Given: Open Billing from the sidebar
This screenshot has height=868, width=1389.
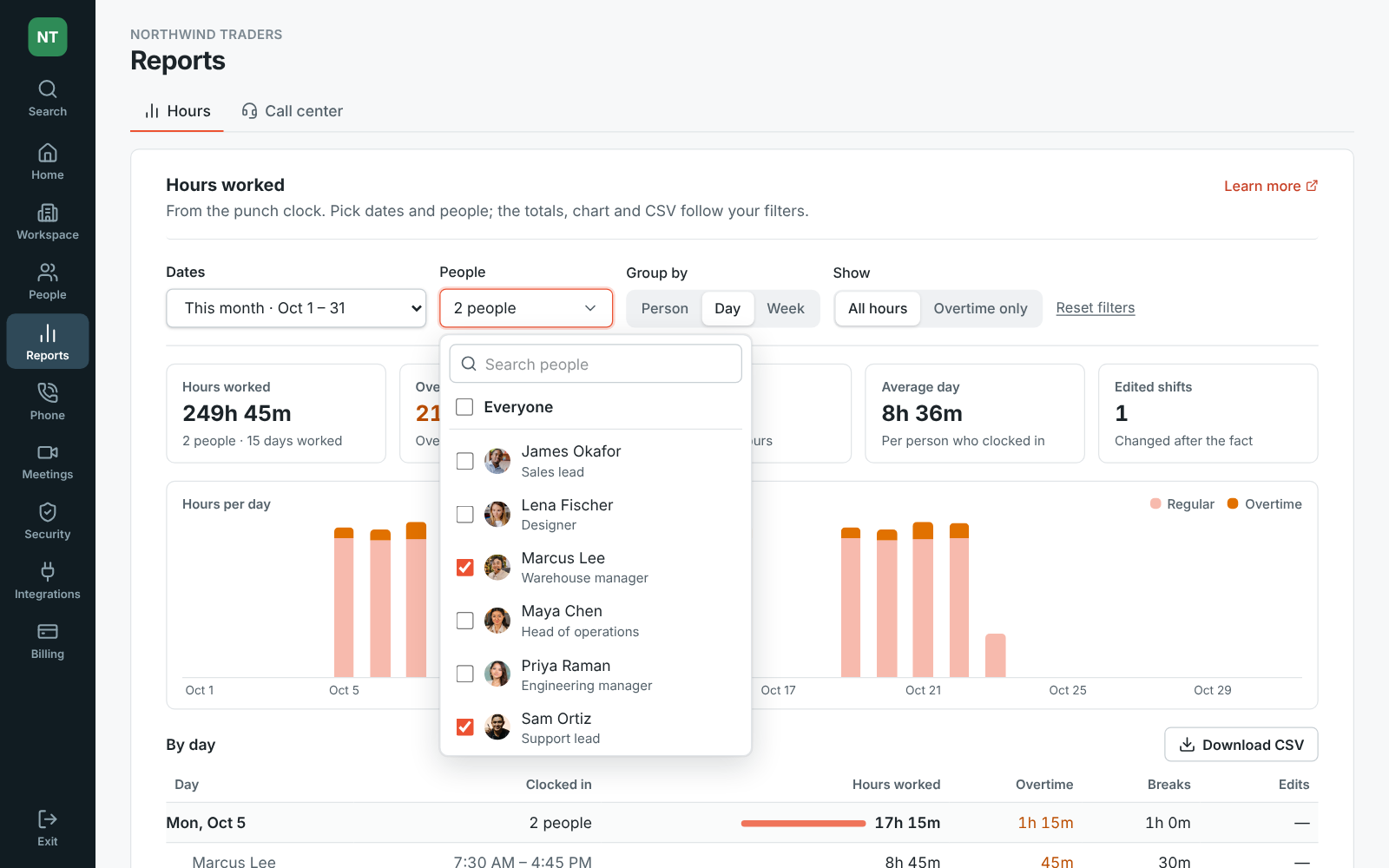Looking at the screenshot, I should pos(48,641).
